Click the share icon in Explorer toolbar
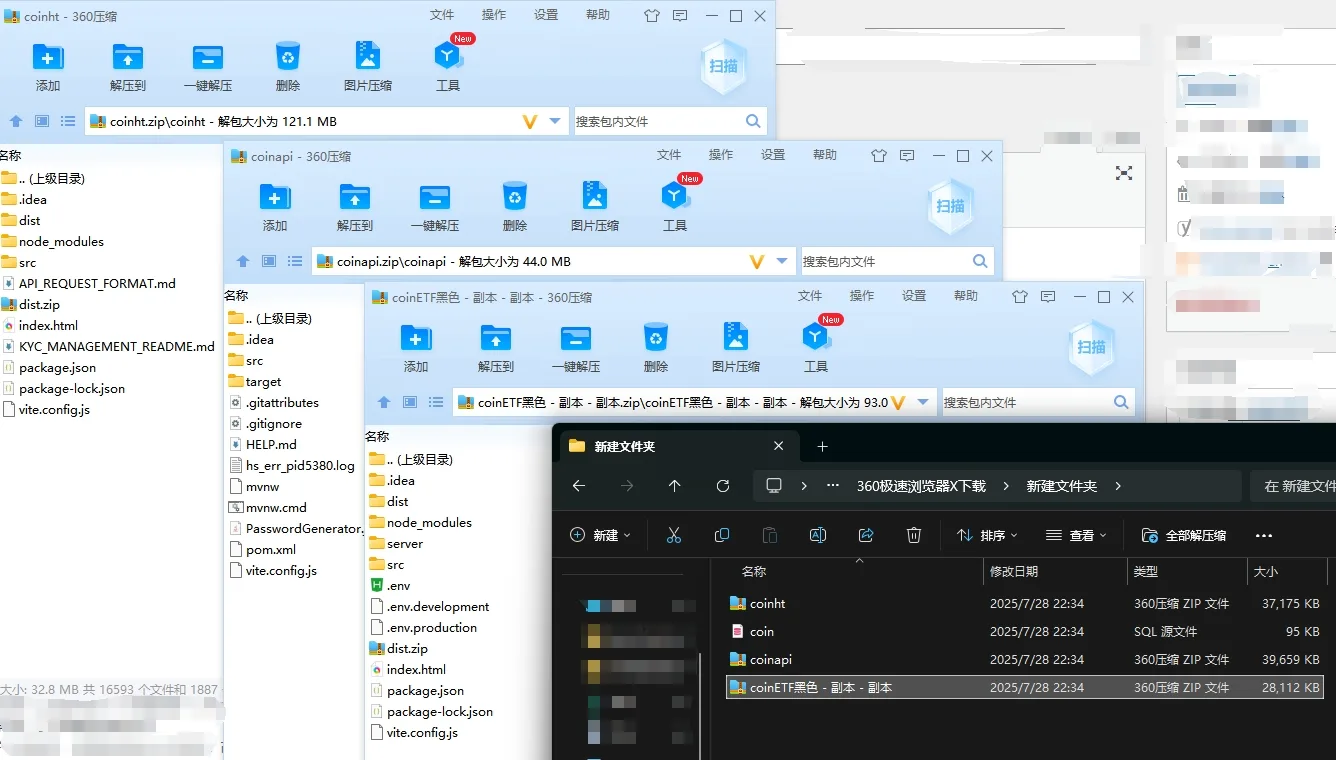This screenshot has width=1336, height=760. pos(866,535)
